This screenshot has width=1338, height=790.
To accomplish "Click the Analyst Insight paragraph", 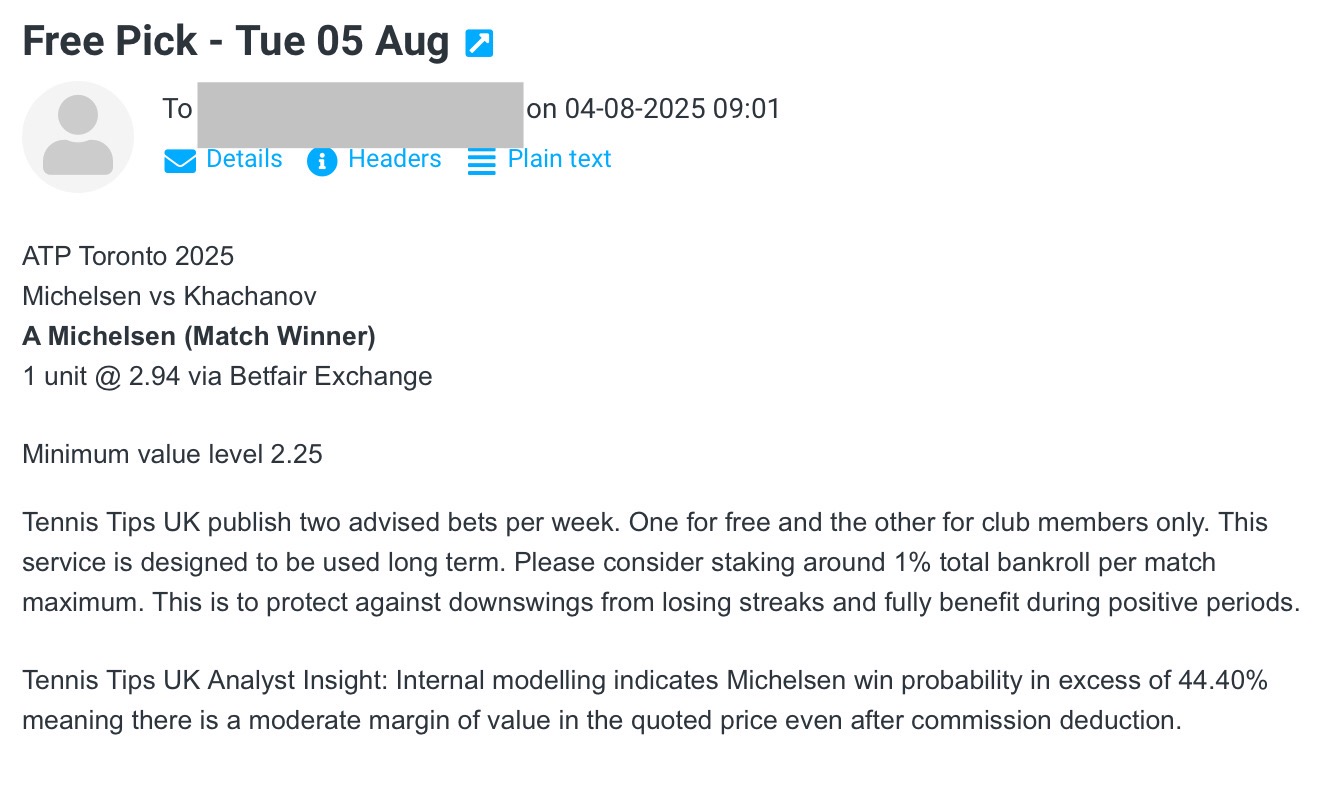I will [645, 700].
